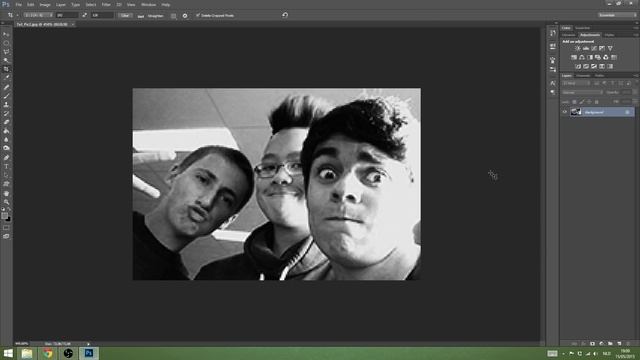Open the Essentials workspace dropdown

pyautogui.click(x=617, y=15)
